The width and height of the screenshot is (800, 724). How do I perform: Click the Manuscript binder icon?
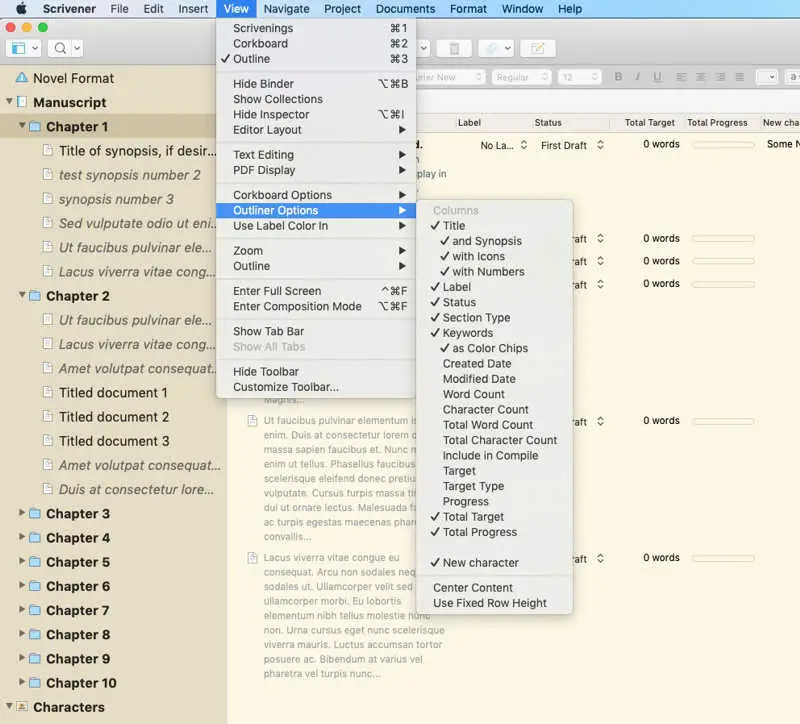tap(22, 102)
